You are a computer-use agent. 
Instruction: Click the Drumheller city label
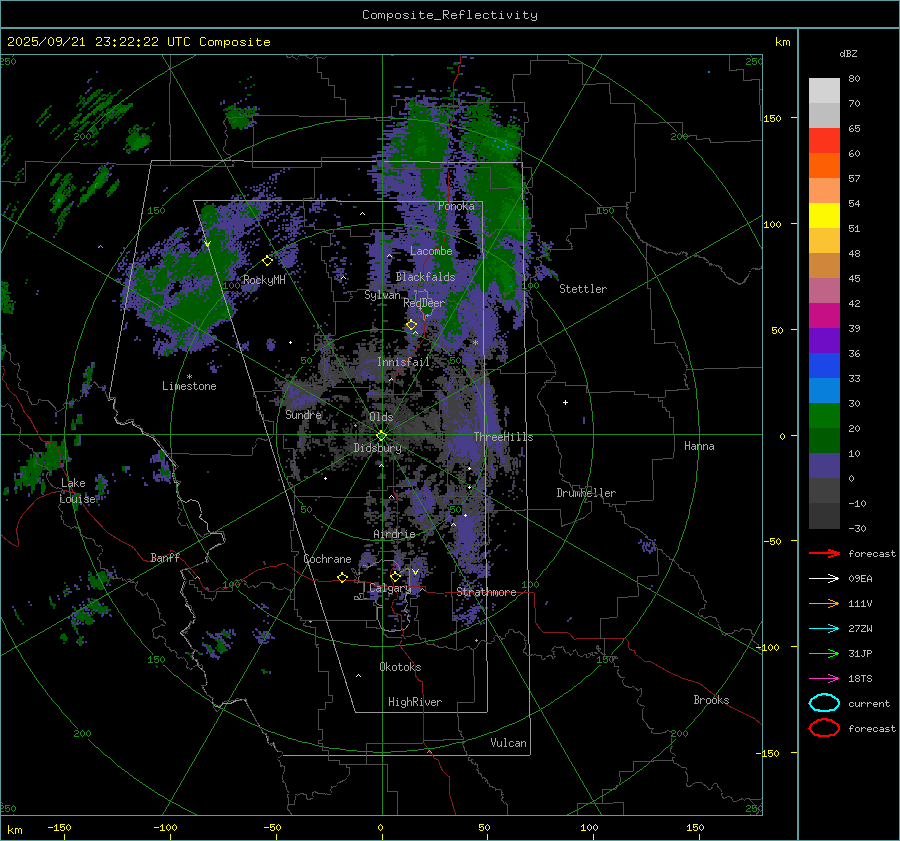coord(586,493)
